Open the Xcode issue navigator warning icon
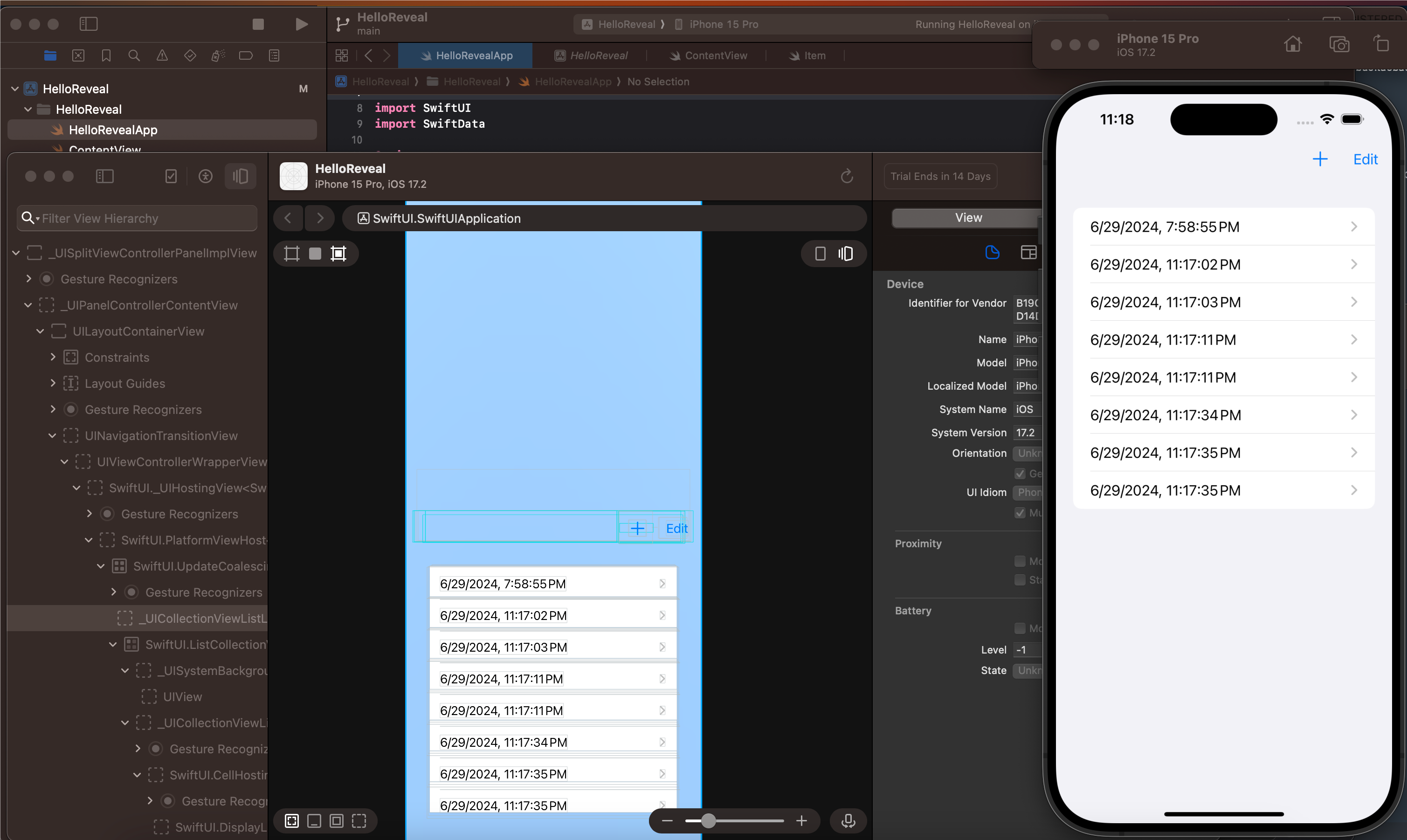This screenshot has width=1407, height=840. [162, 55]
